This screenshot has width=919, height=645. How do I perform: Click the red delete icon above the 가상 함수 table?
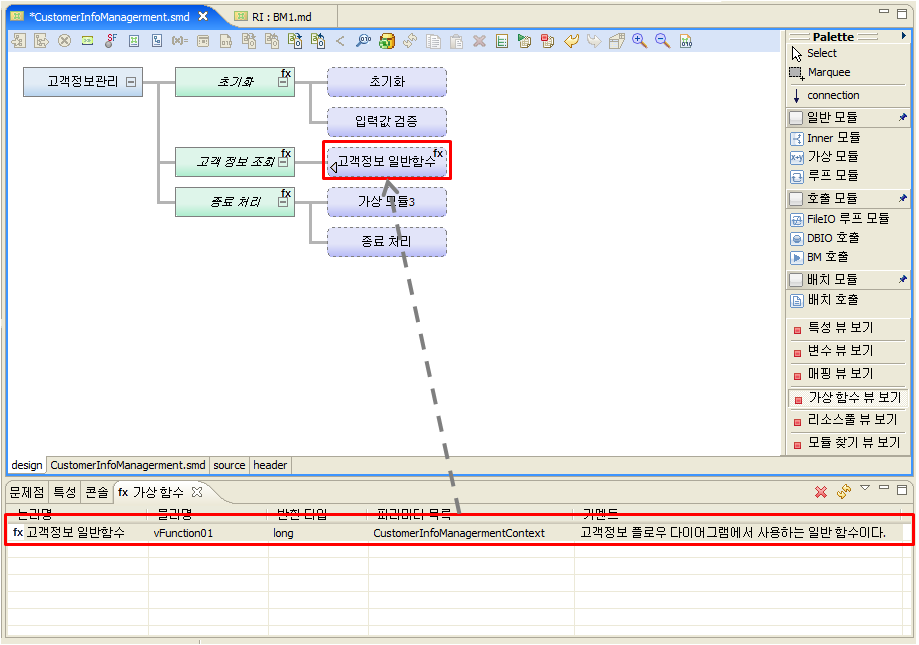(x=821, y=493)
